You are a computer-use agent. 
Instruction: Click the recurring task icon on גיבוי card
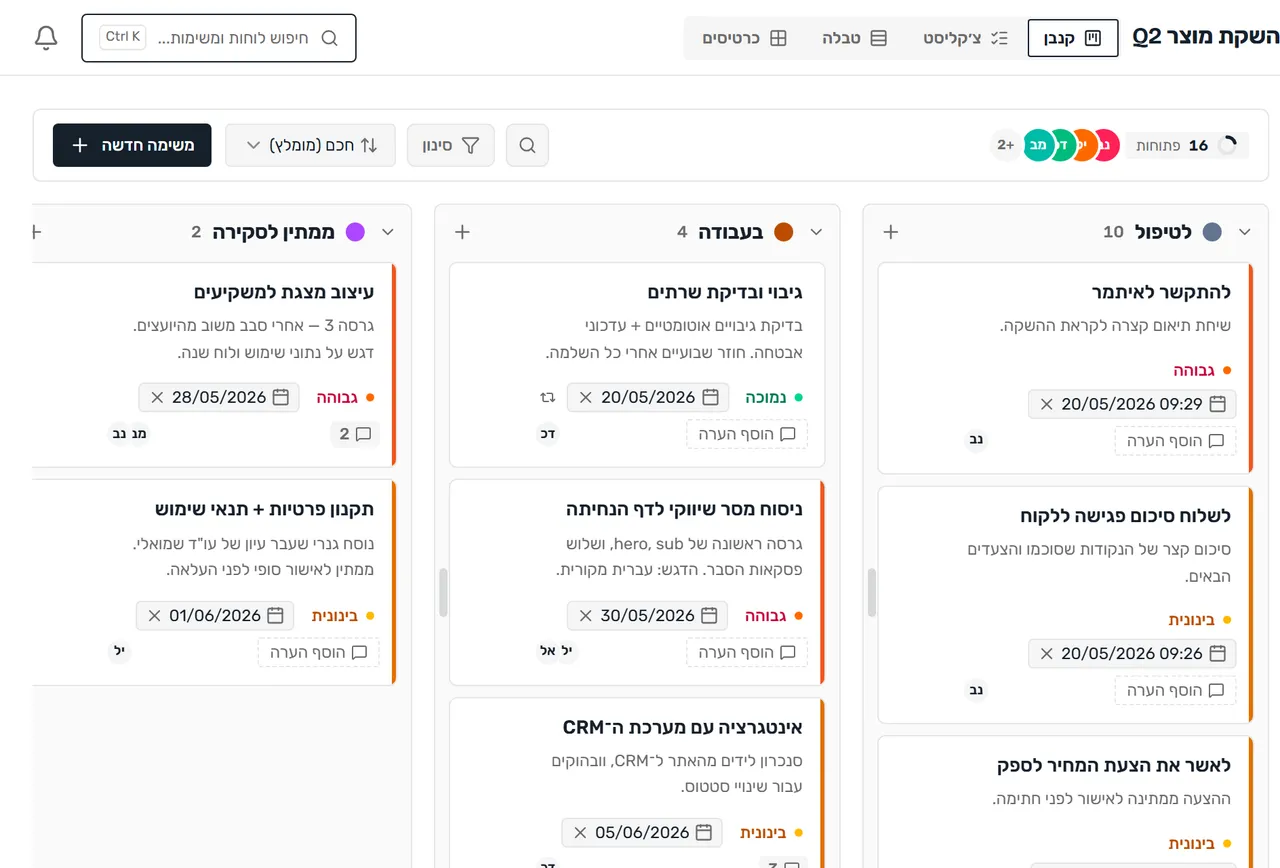point(547,397)
